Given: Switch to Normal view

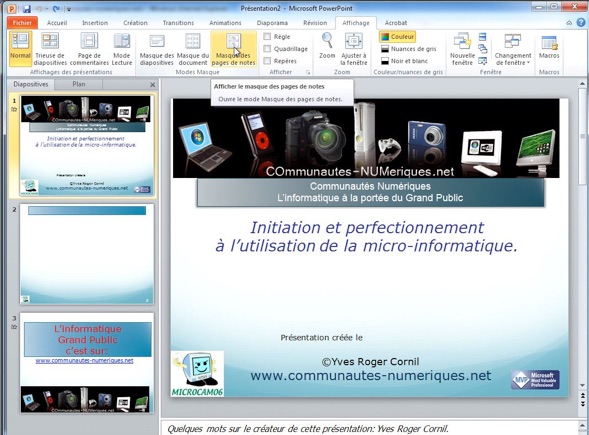Looking at the screenshot, I should (20, 49).
